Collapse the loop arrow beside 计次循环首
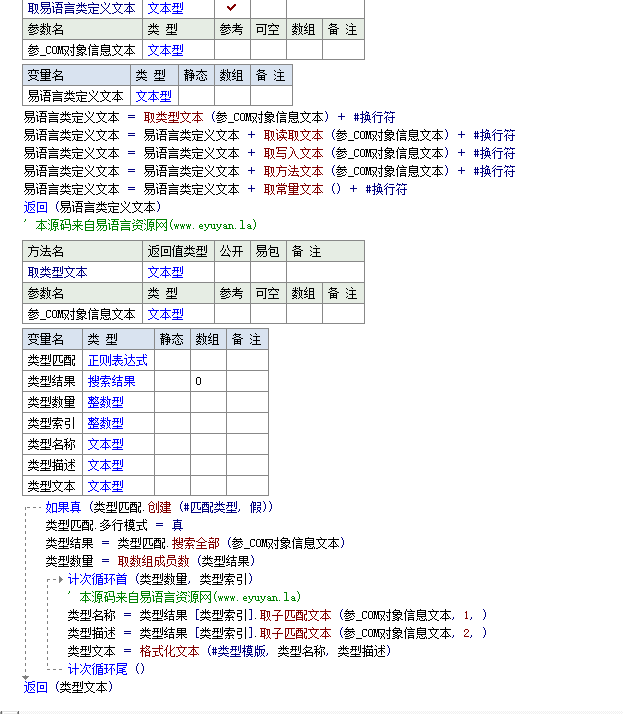 pos(61,580)
